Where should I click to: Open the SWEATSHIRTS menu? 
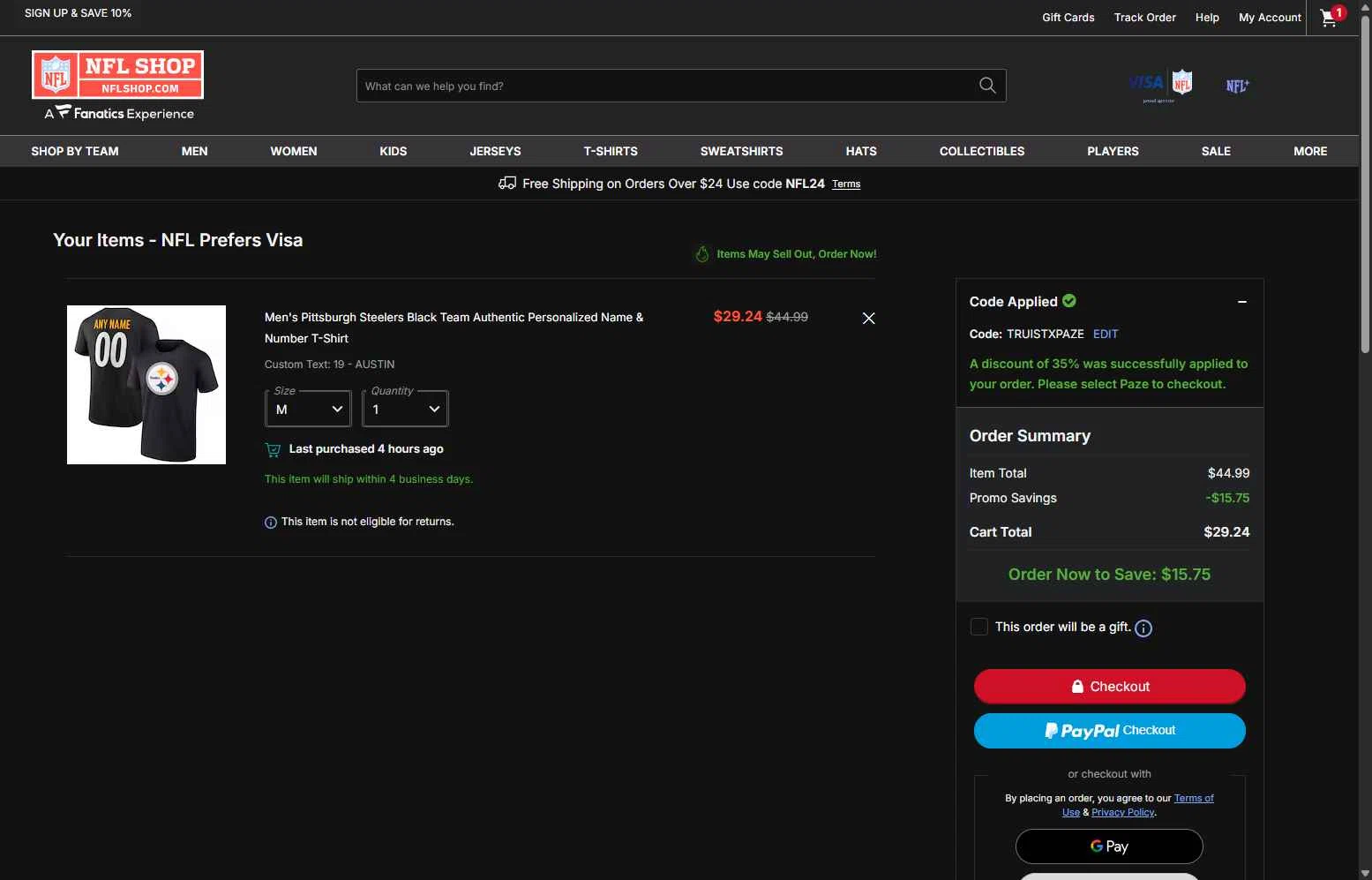click(742, 151)
